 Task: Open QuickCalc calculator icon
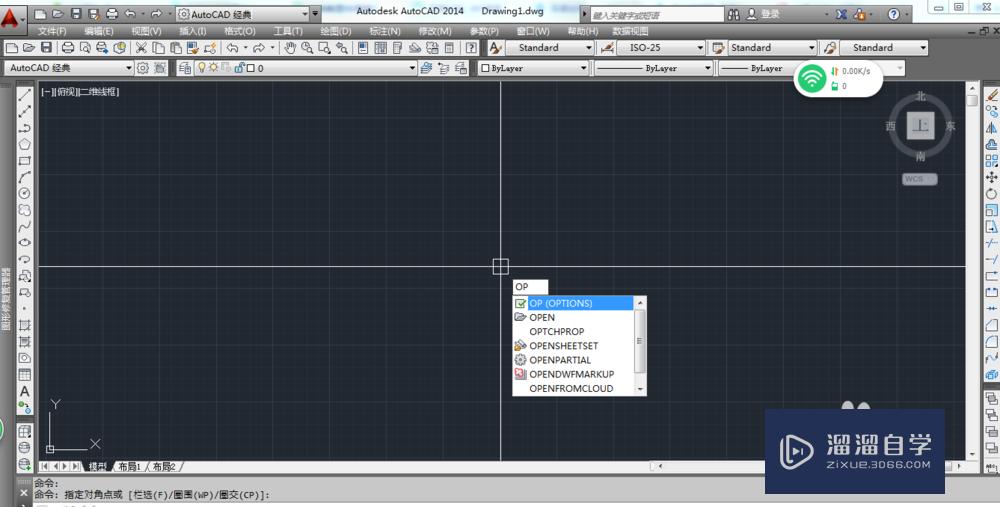click(449, 48)
